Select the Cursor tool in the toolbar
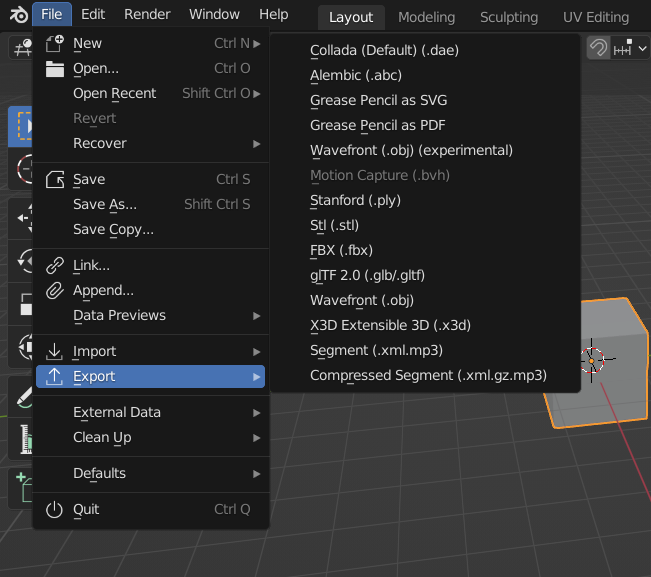The height and width of the screenshot is (577, 651). coord(21,169)
